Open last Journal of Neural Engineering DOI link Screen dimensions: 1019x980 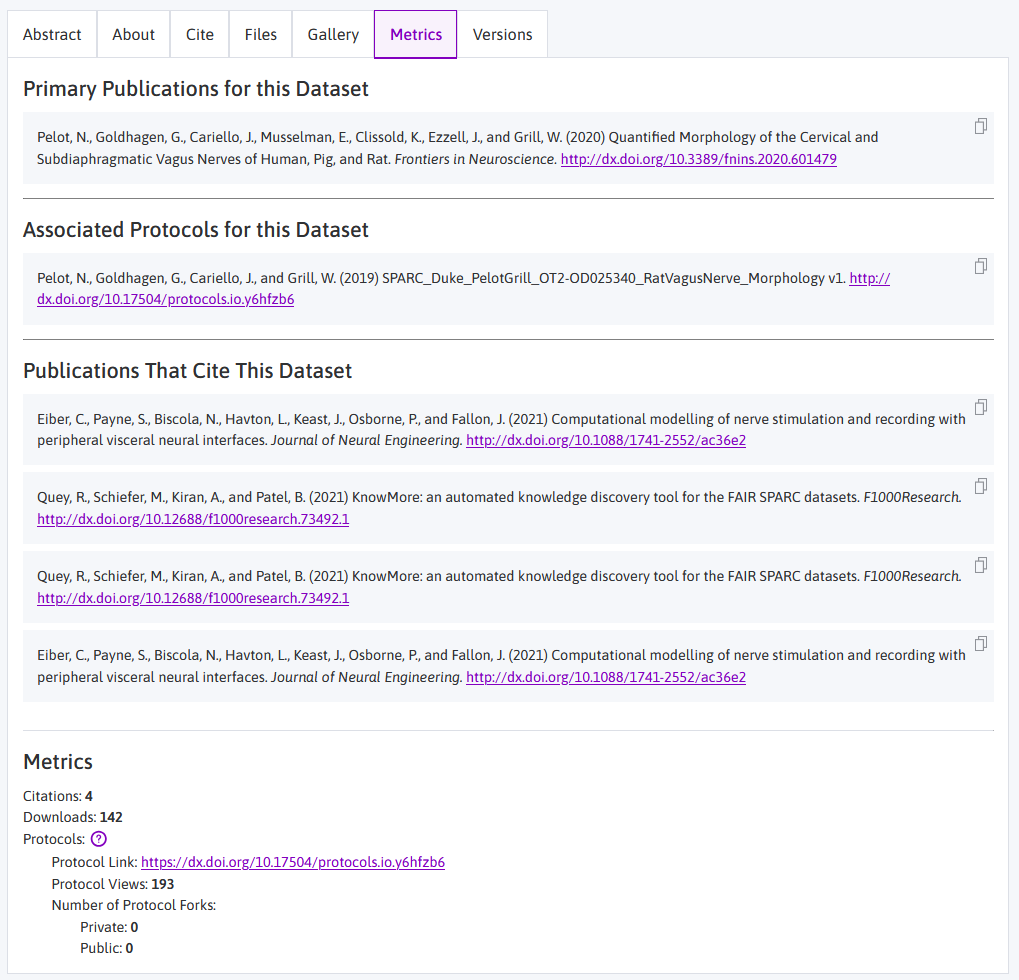(x=606, y=677)
